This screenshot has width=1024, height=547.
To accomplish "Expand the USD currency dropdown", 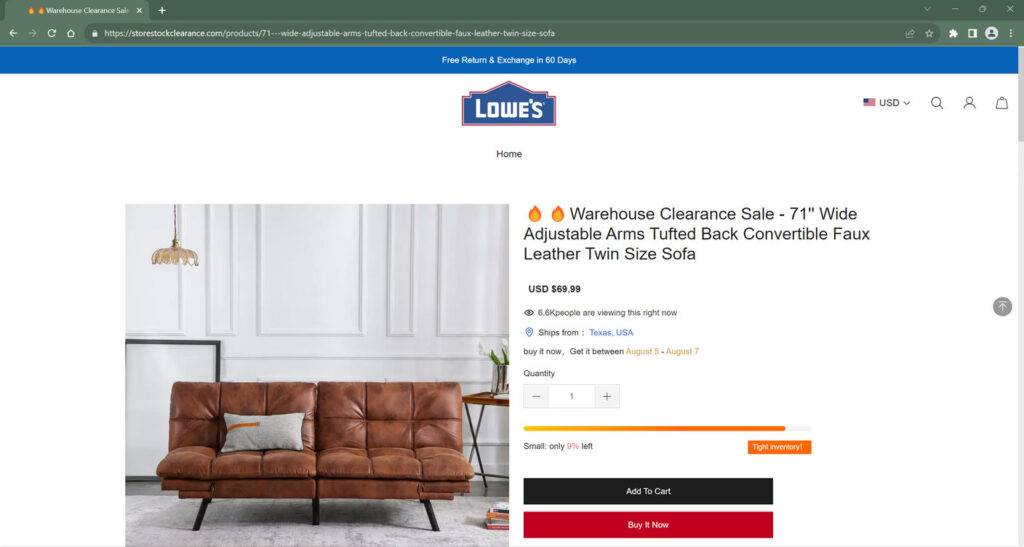I will [x=886, y=102].
